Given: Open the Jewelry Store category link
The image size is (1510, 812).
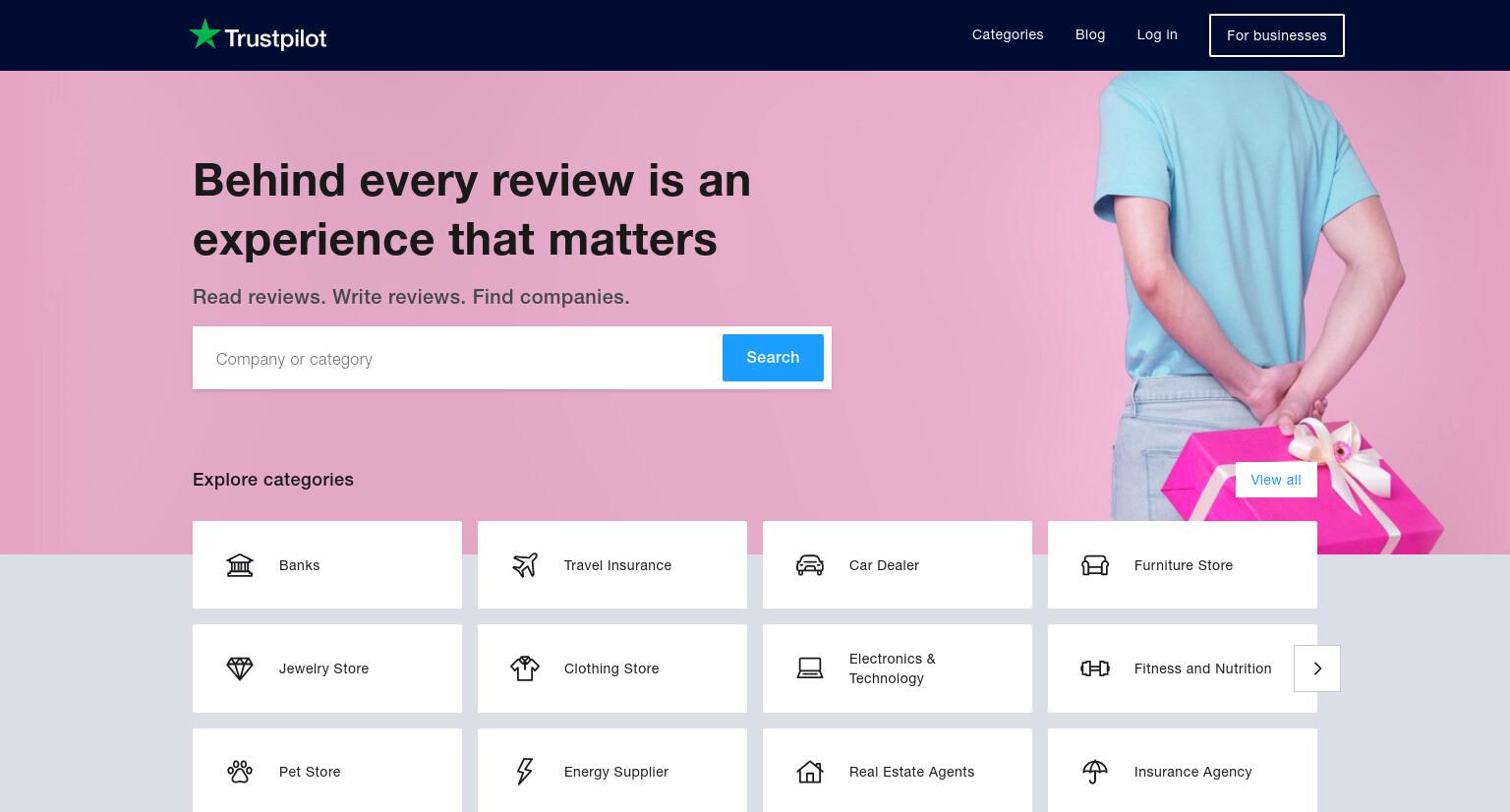Looking at the screenshot, I should coord(327,668).
